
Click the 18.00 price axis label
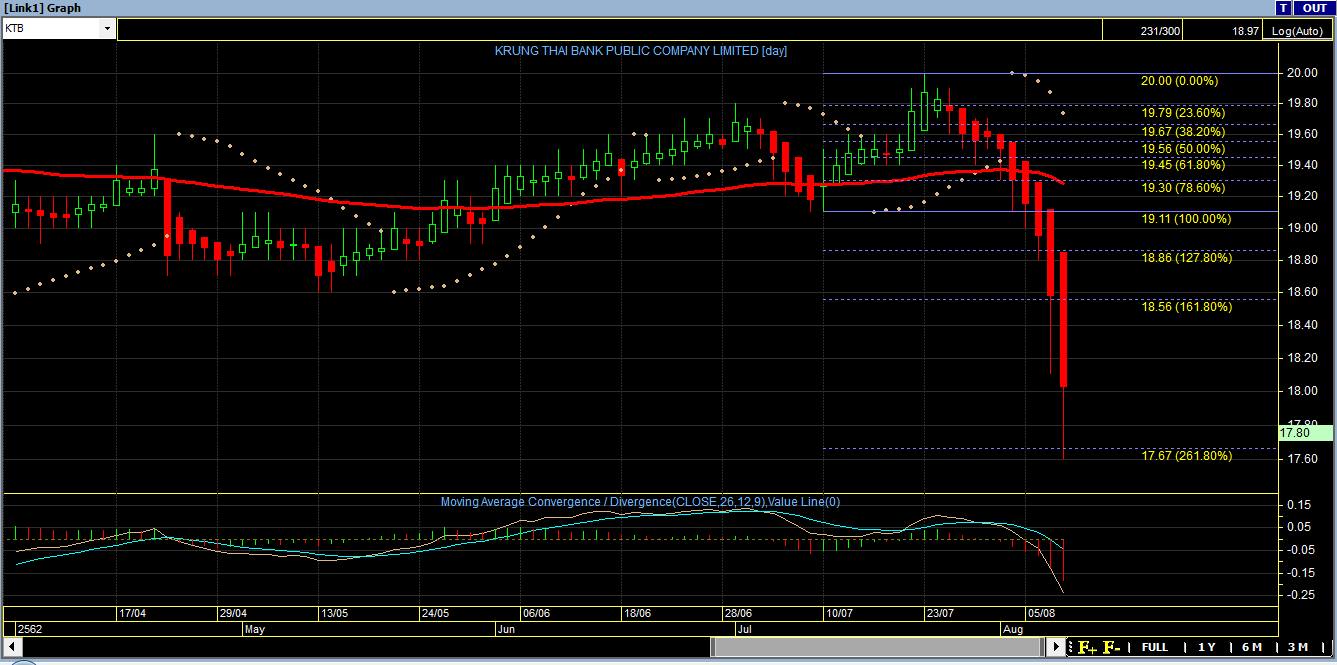click(1301, 391)
